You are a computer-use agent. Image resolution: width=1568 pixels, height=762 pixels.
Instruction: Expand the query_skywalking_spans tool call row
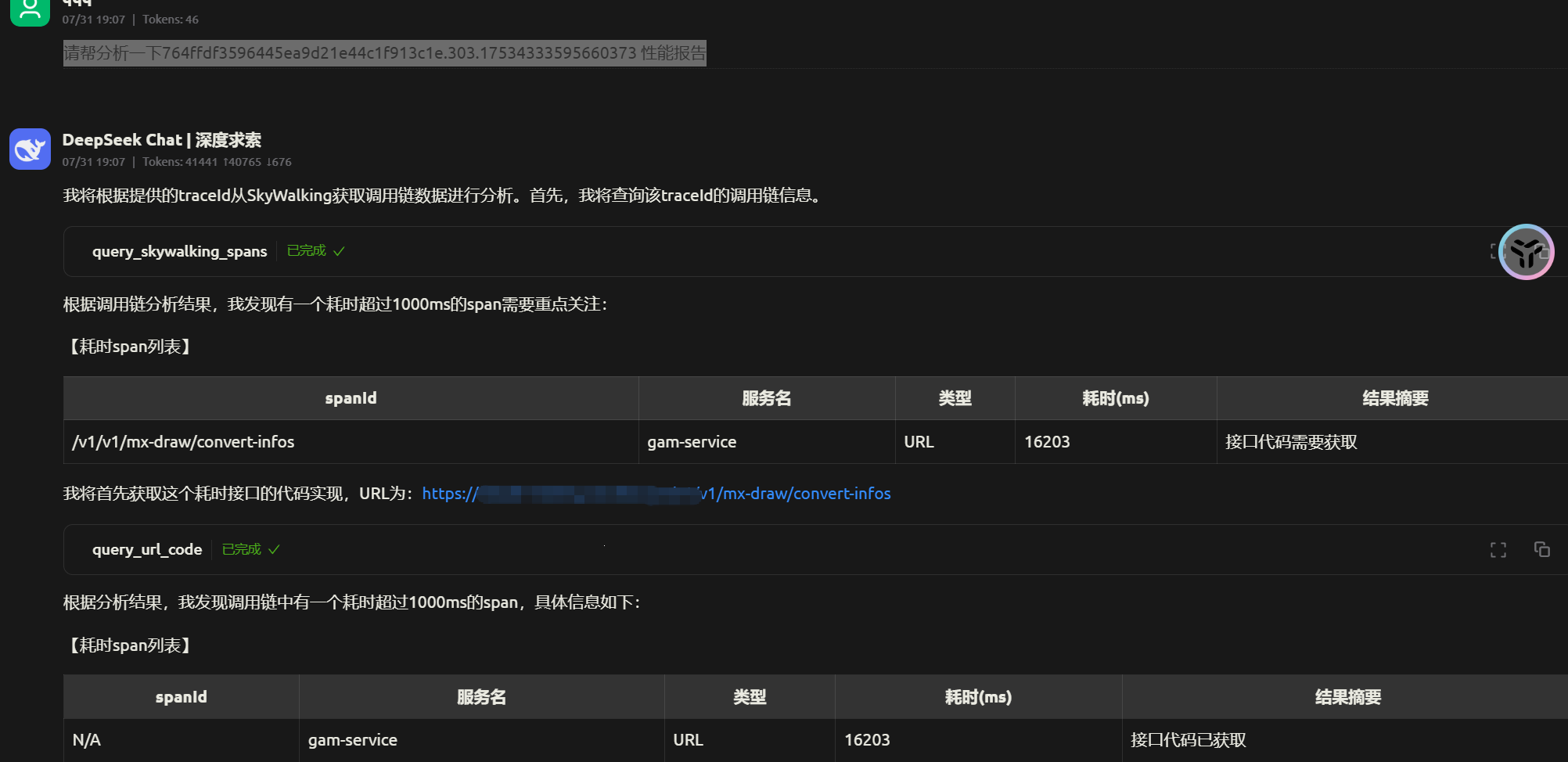(815, 251)
